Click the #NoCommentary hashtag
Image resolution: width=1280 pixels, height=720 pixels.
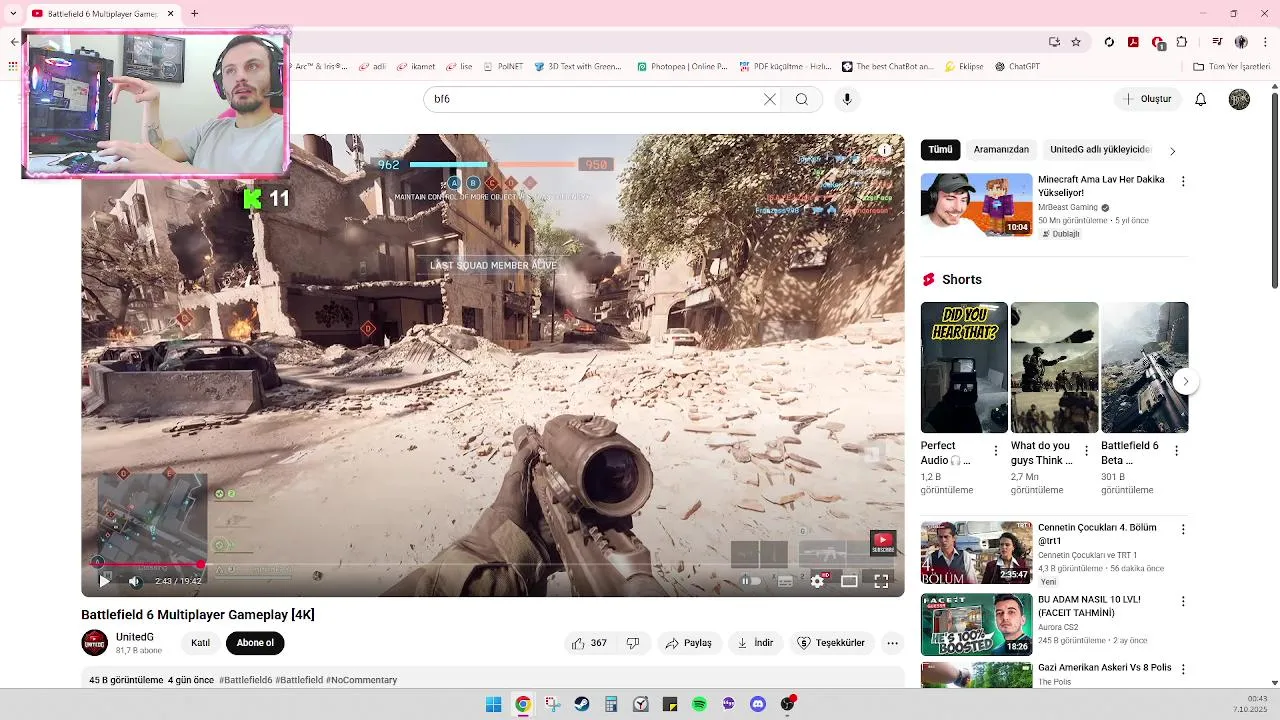click(x=361, y=680)
